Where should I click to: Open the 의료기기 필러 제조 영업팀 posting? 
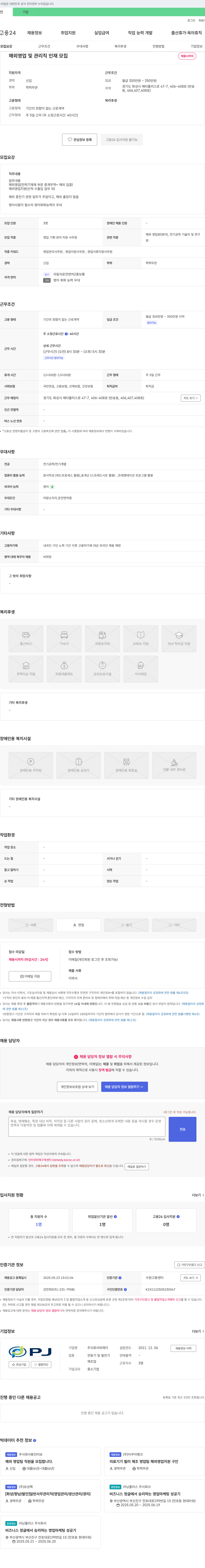click(144, 1461)
